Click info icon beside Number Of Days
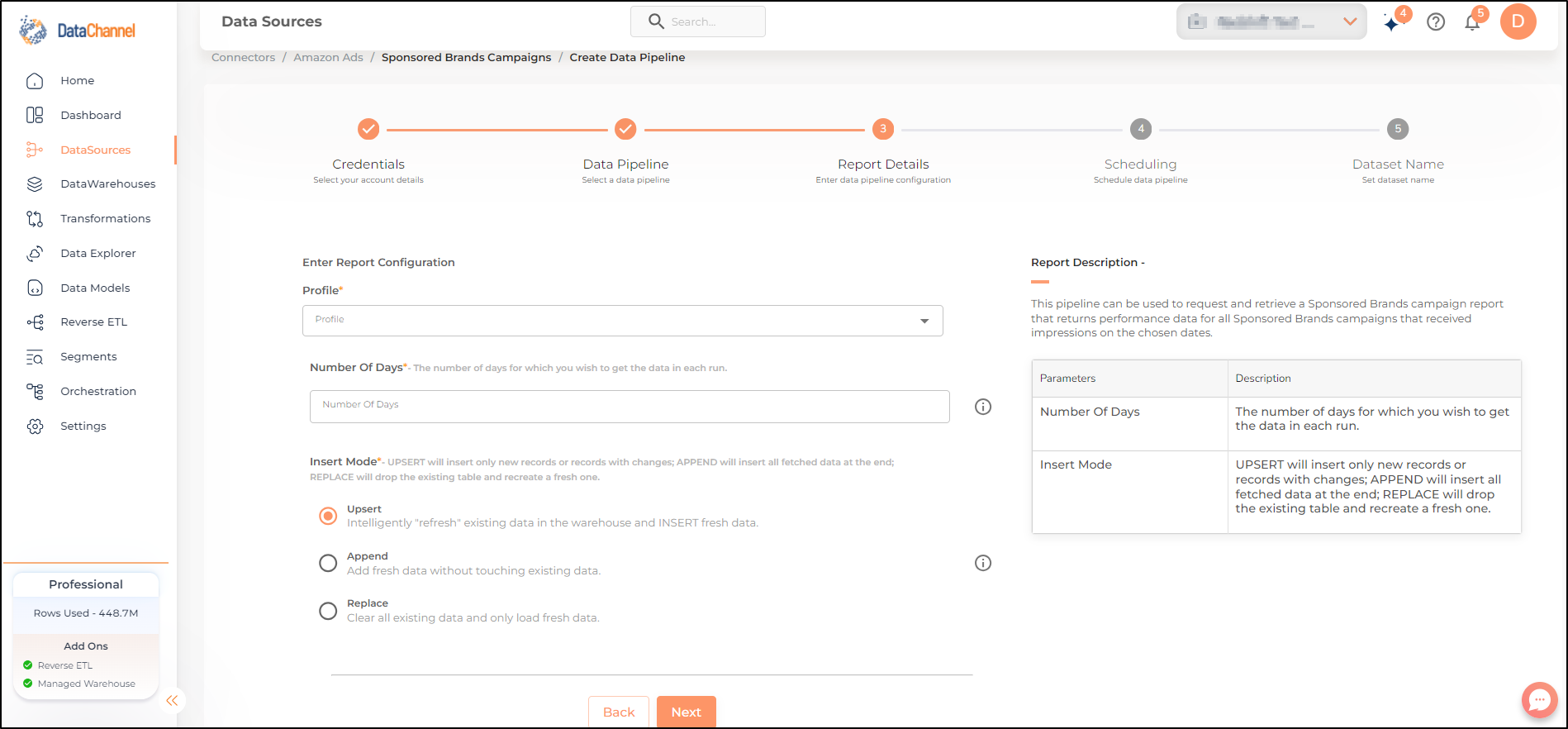The height and width of the screenshot is (729, 1568). pyautogui.click(x=983, y=407)
